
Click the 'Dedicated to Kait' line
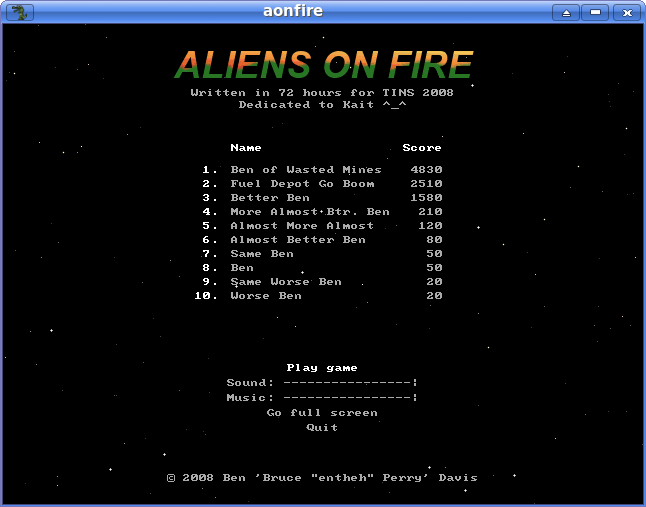(x=322, y=105)
